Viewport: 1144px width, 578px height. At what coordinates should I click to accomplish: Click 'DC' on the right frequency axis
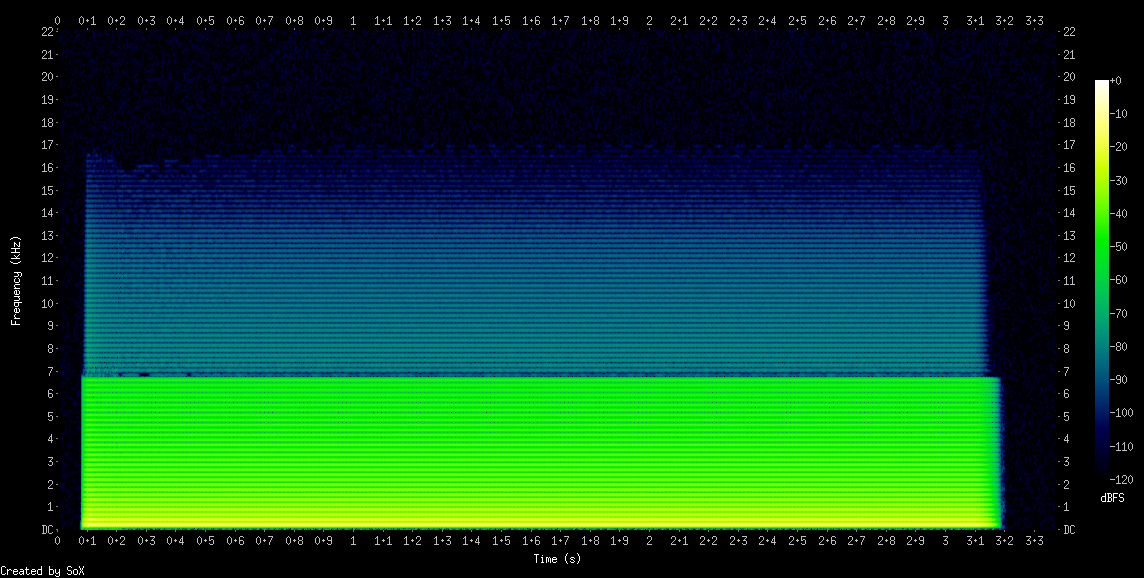click(1069, 530)
